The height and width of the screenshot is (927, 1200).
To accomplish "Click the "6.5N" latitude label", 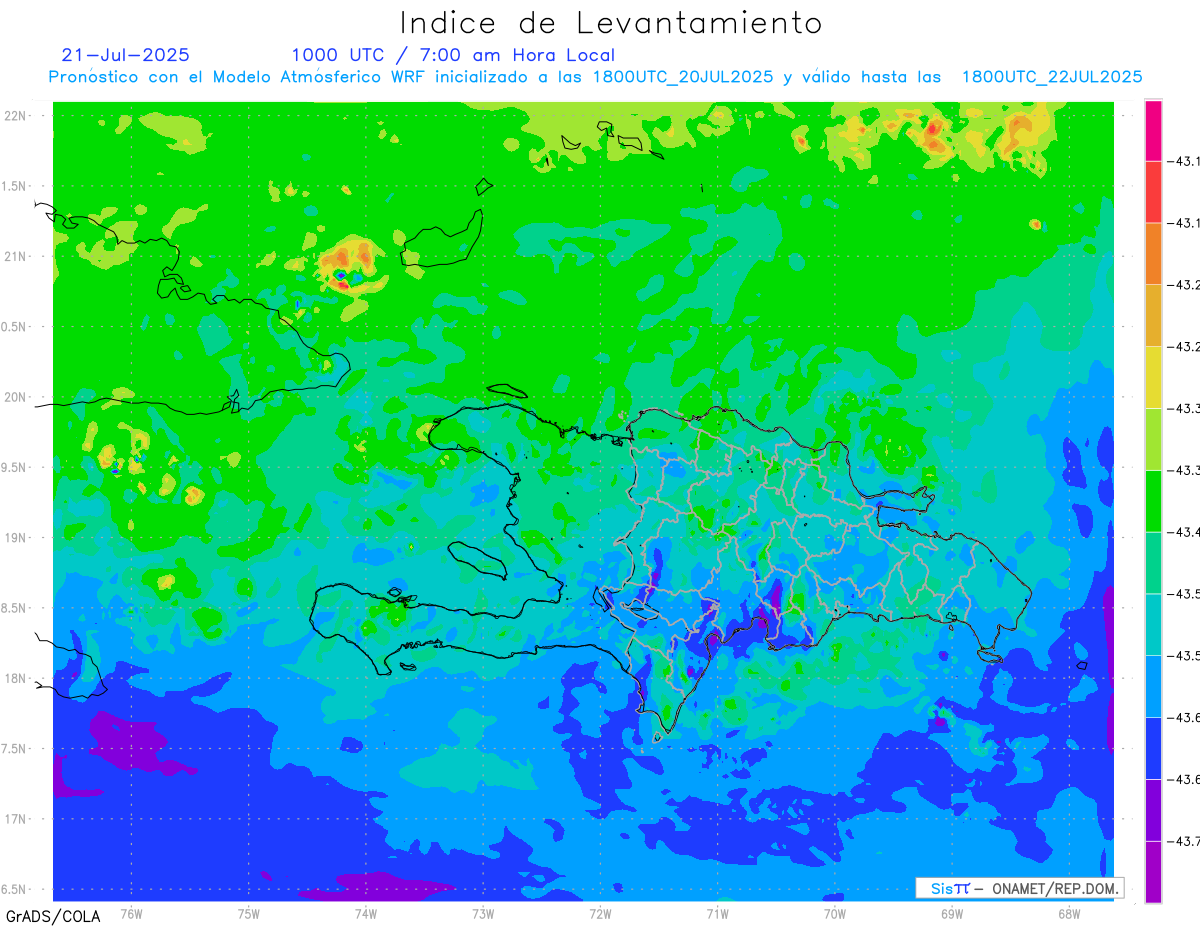I will 15,889.
